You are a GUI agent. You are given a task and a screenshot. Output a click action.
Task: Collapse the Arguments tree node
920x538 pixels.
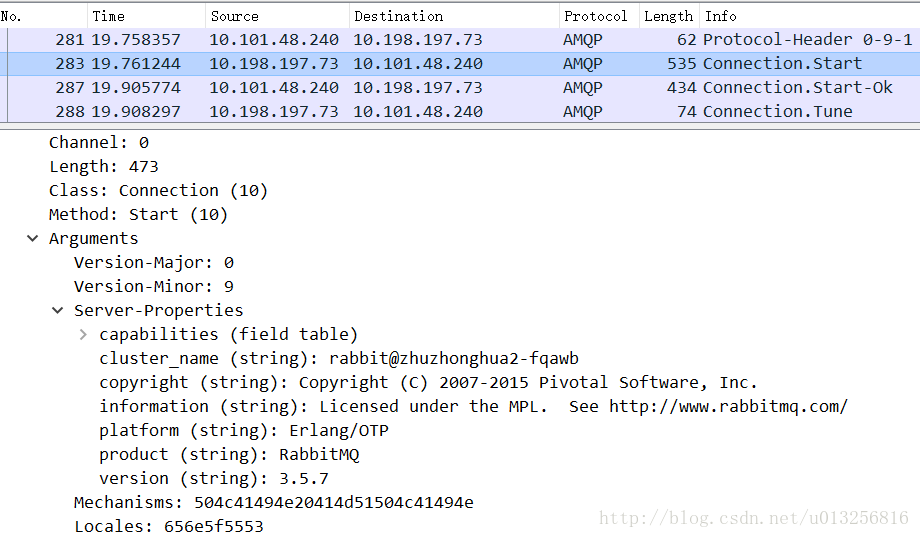[x=33, y=238]
